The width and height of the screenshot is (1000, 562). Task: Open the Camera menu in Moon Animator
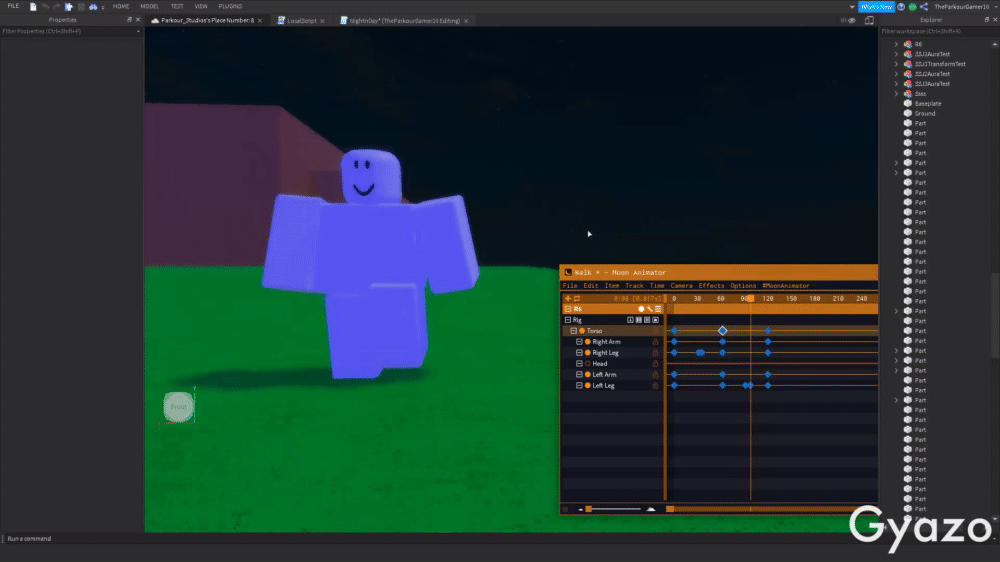point(681,286)
